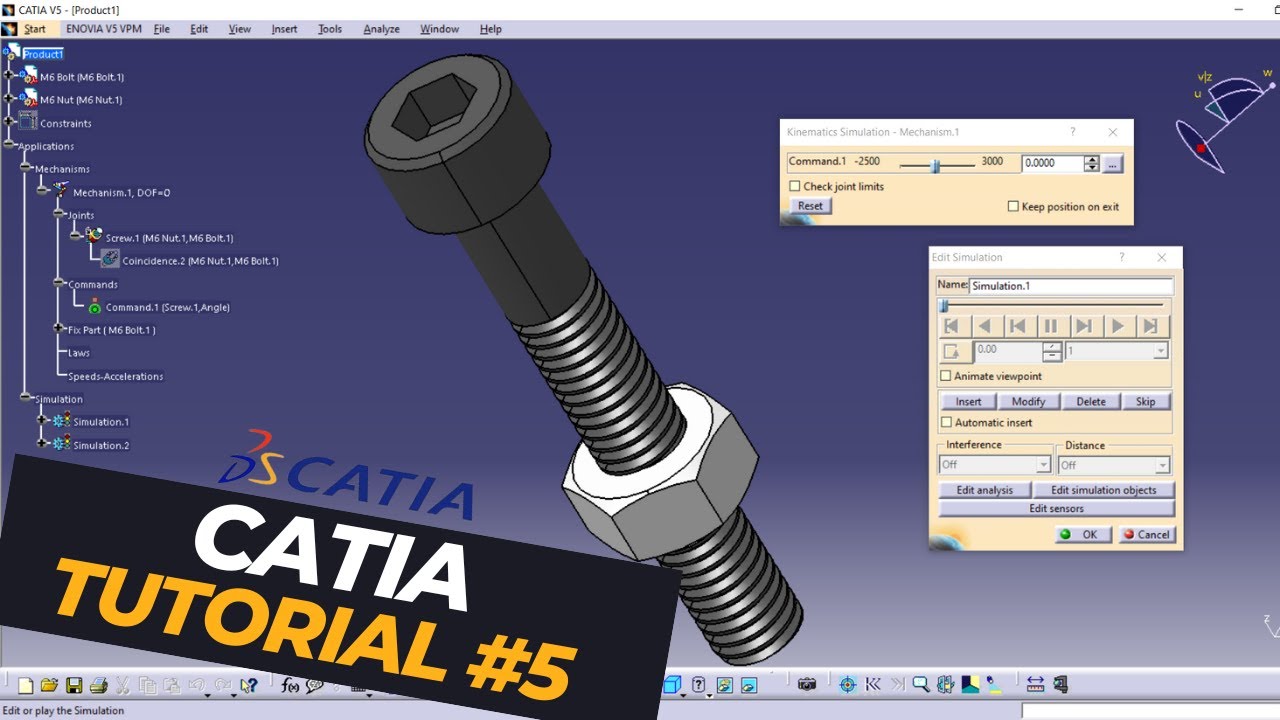Viewport: 1280px width, 720px height.
Task: Open the Start menu
Action: click(35, 29)
